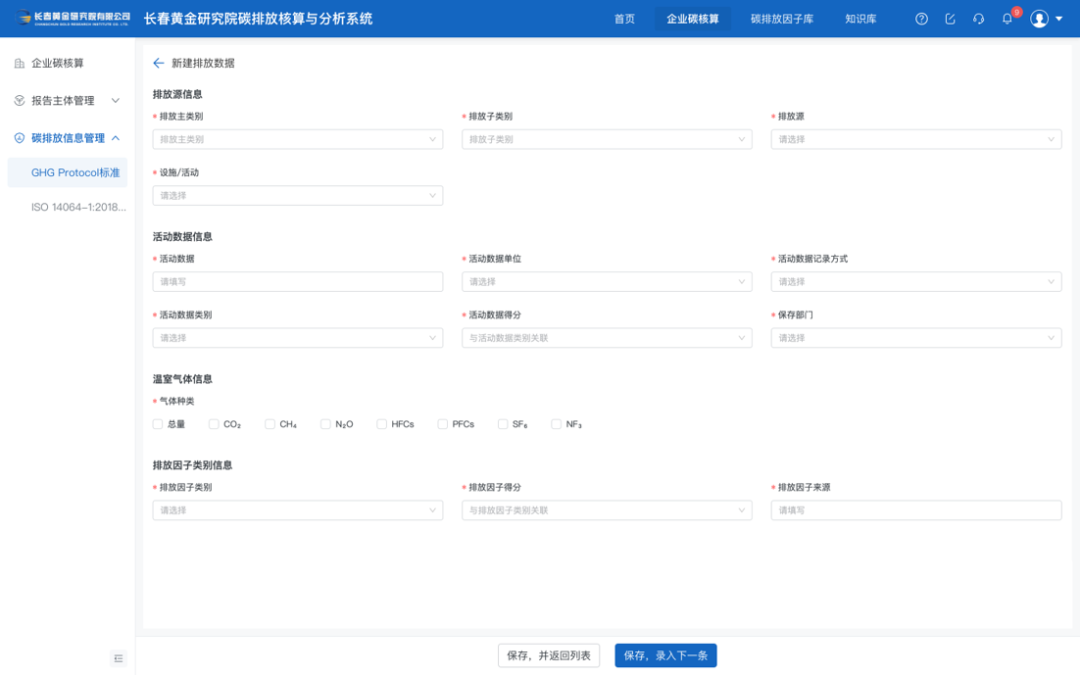Click the customer service headset icon

[978, 19]
